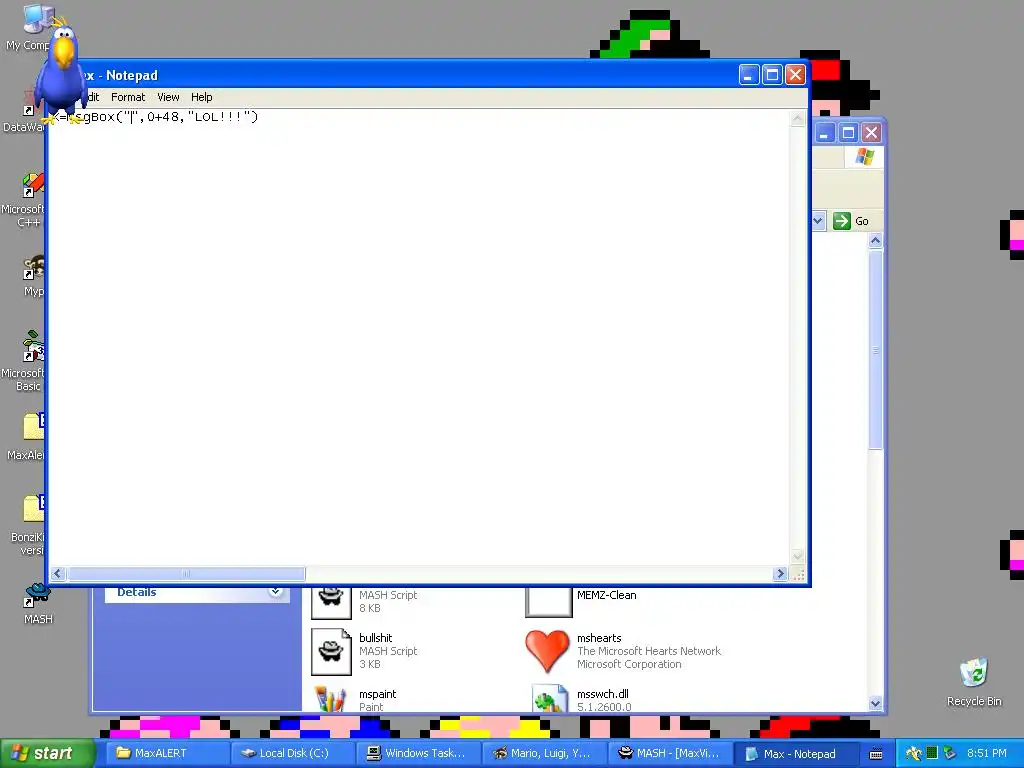1024x768 pixels.
Task: Click the msswch.dll file name text
Action: pos(603,694)
